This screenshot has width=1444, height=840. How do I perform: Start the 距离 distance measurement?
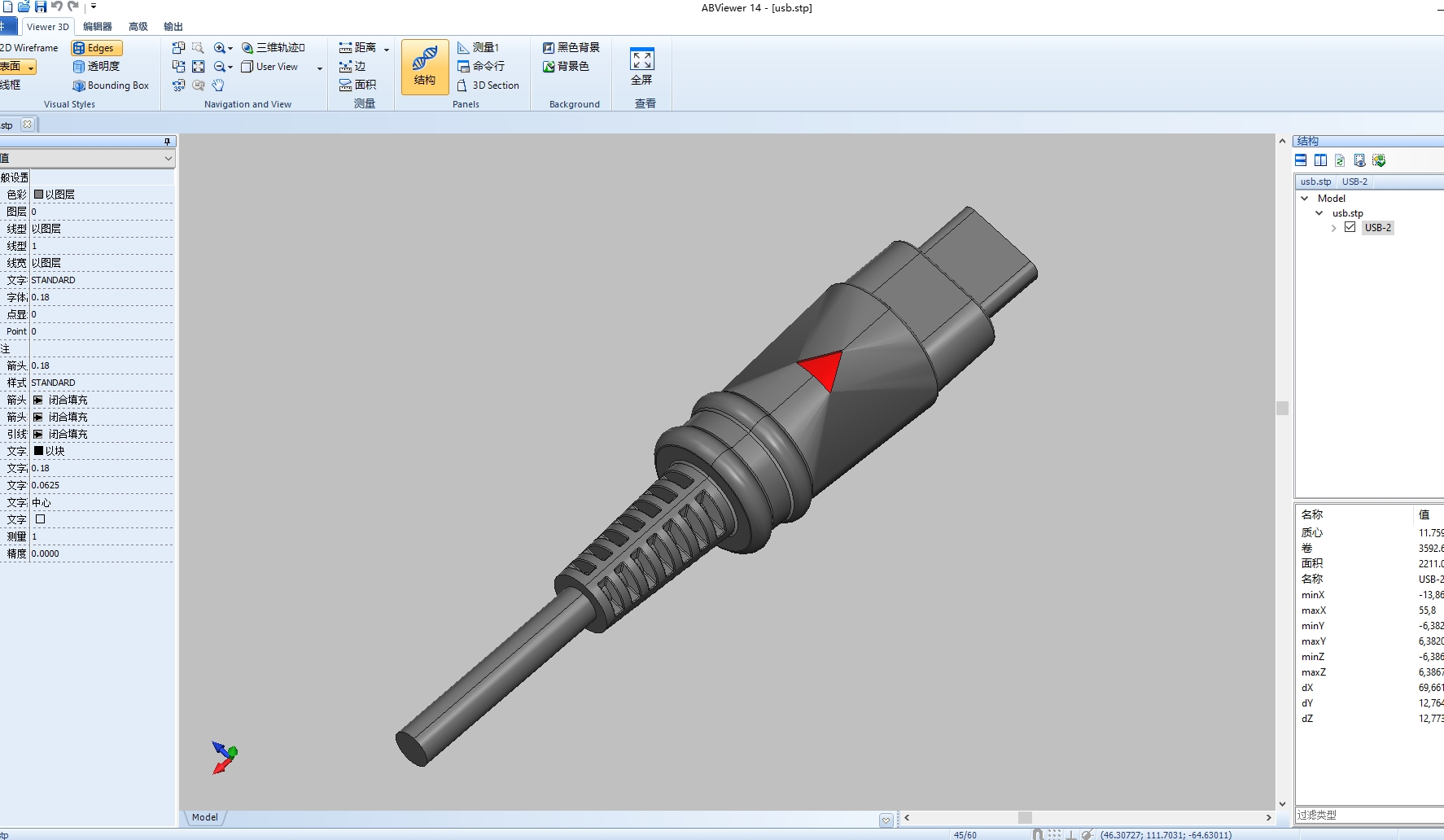pos(358,48)
